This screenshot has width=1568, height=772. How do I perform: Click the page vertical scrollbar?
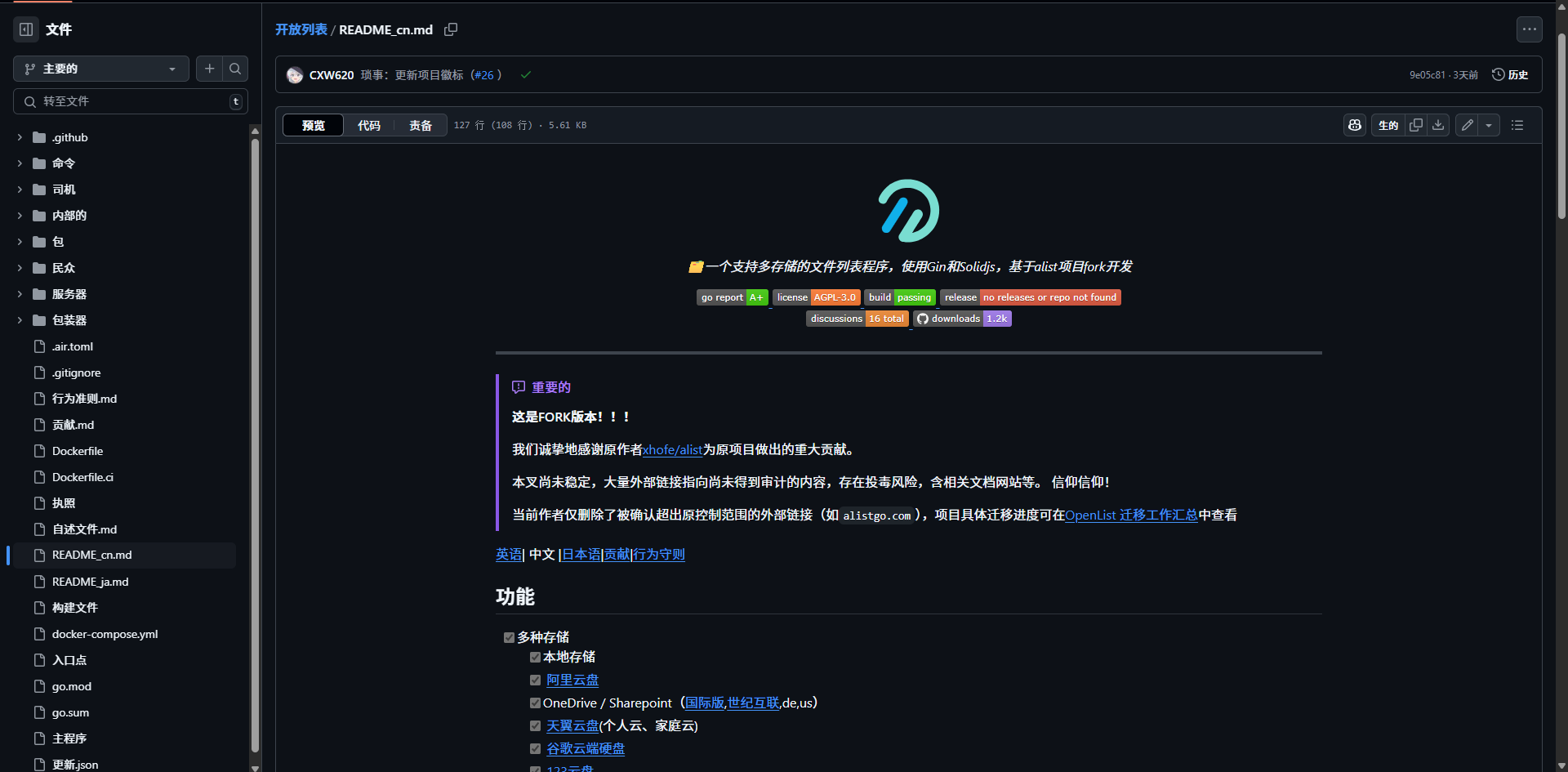(1561, 127)
